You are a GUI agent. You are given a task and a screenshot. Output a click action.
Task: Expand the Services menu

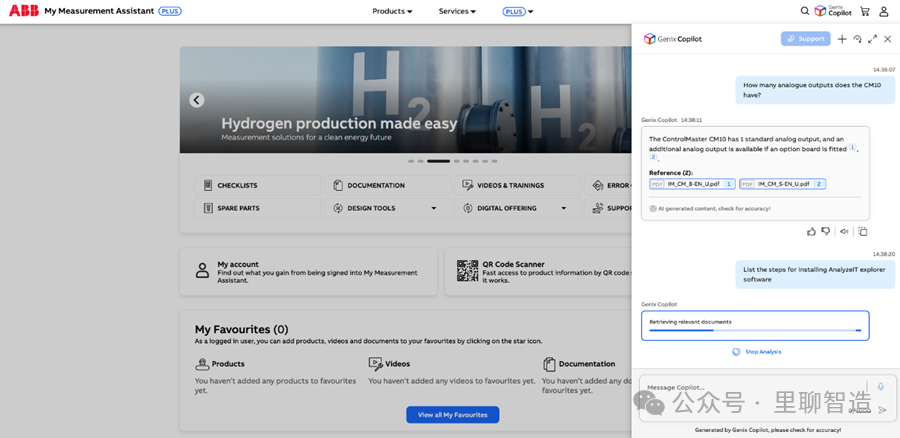click(457, 11)
